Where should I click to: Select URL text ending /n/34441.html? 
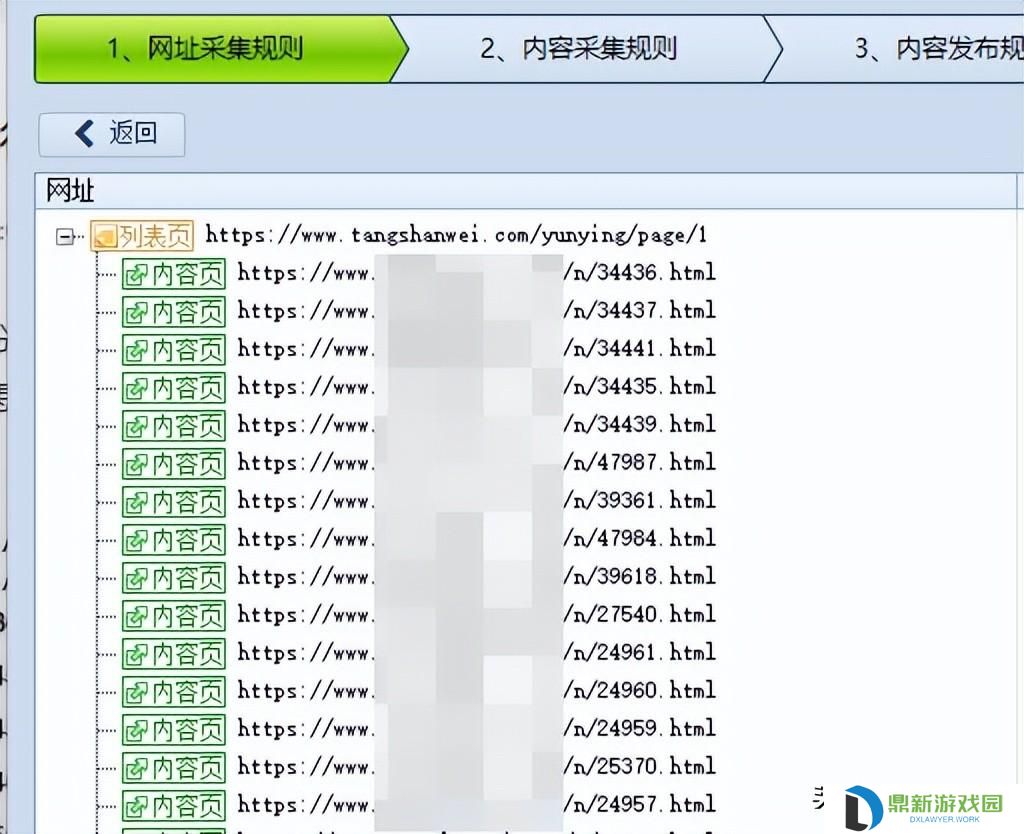point(477,348)
